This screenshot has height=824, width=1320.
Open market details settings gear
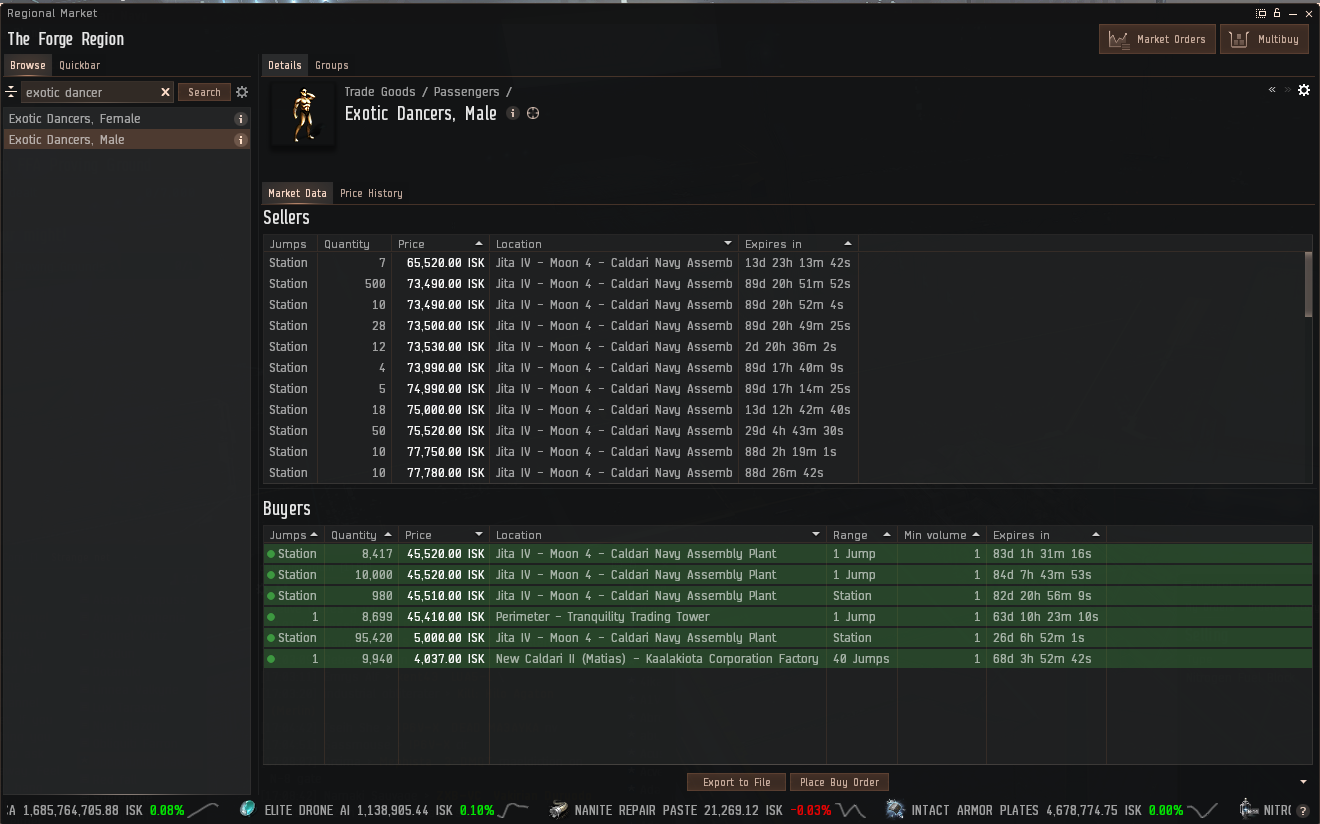(1304, 90)
